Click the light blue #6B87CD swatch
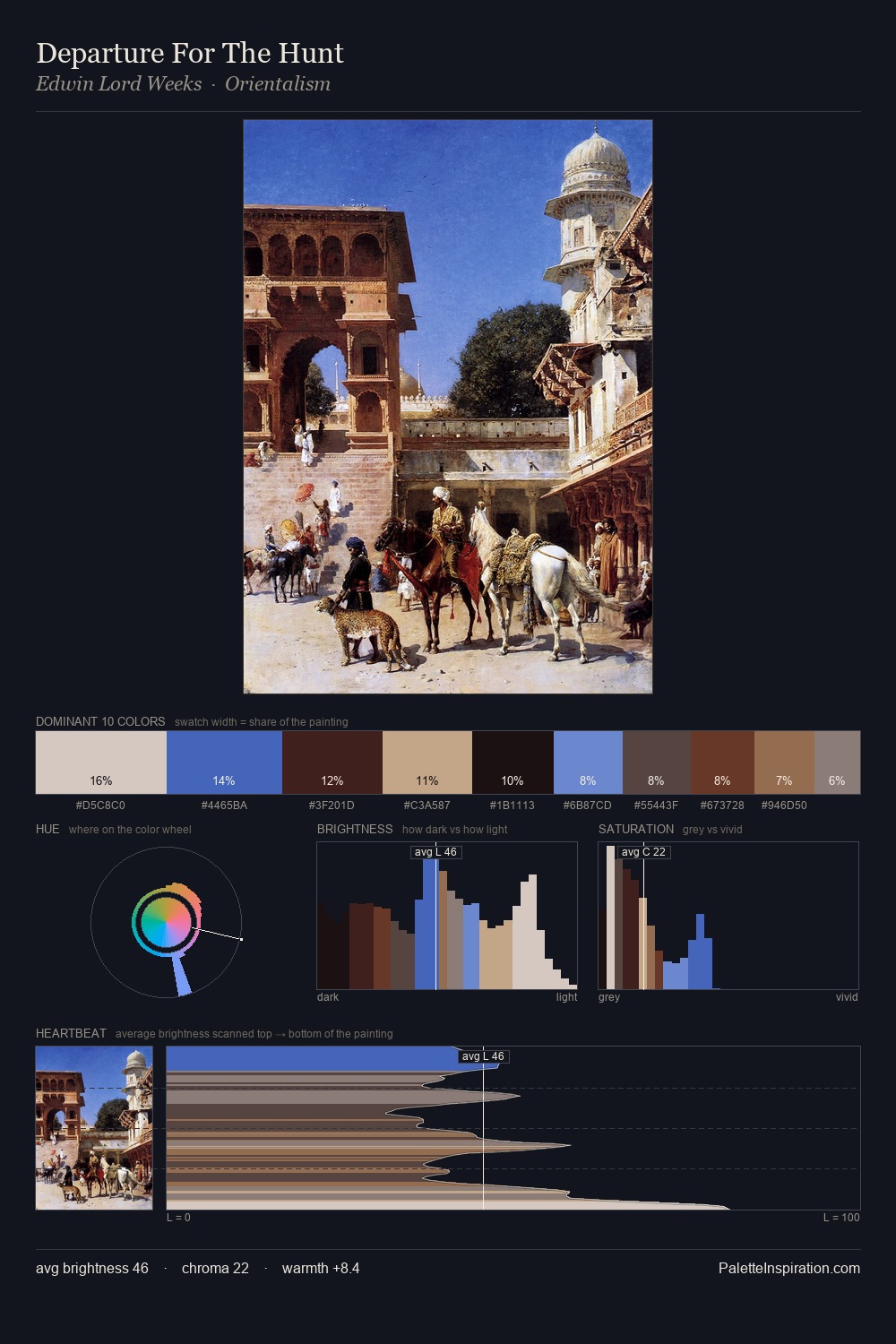This screenshot has width=896, height=1344. [x=588, y=762]
